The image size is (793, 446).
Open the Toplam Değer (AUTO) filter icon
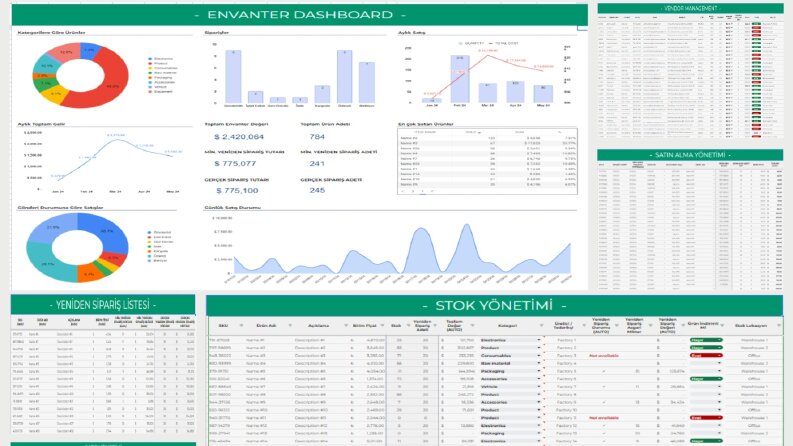(x=472, y=326)
